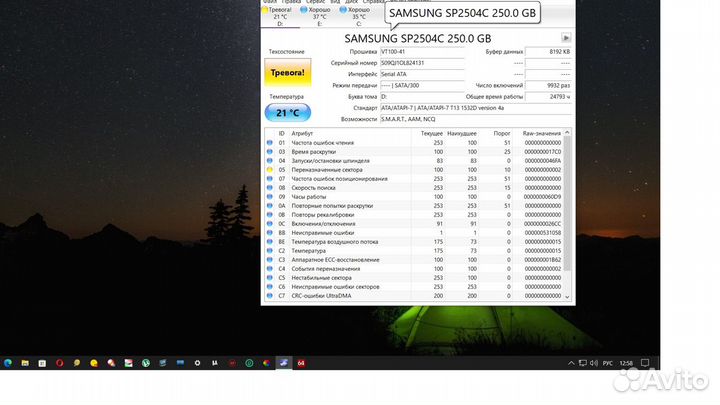Click the Буква тома field showing D:
720x405 pixels.
point(422,97)
